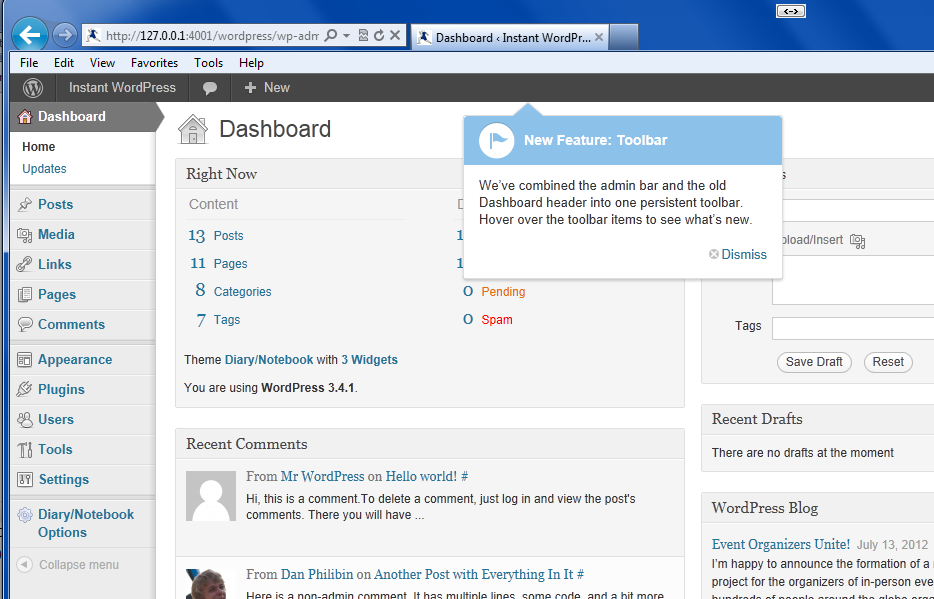
Task: Go back with the browser back arrow
Action: click(x=29, y=36)
